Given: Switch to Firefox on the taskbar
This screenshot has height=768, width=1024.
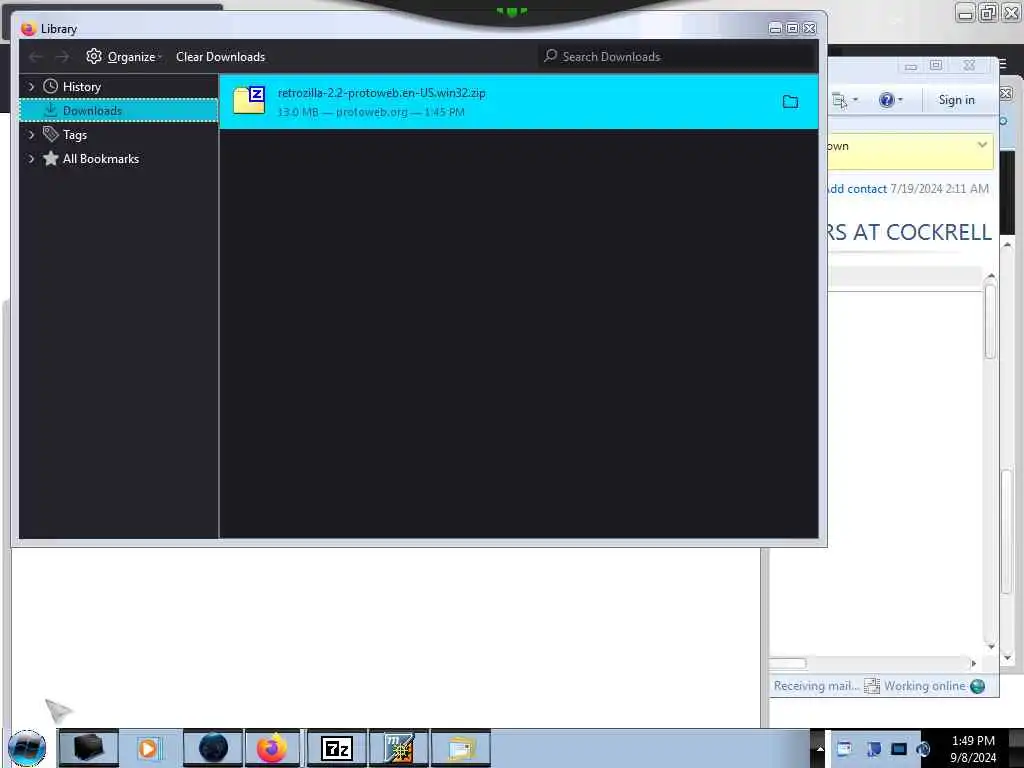Looking at the screenshot, I should [x=272, y=748].
